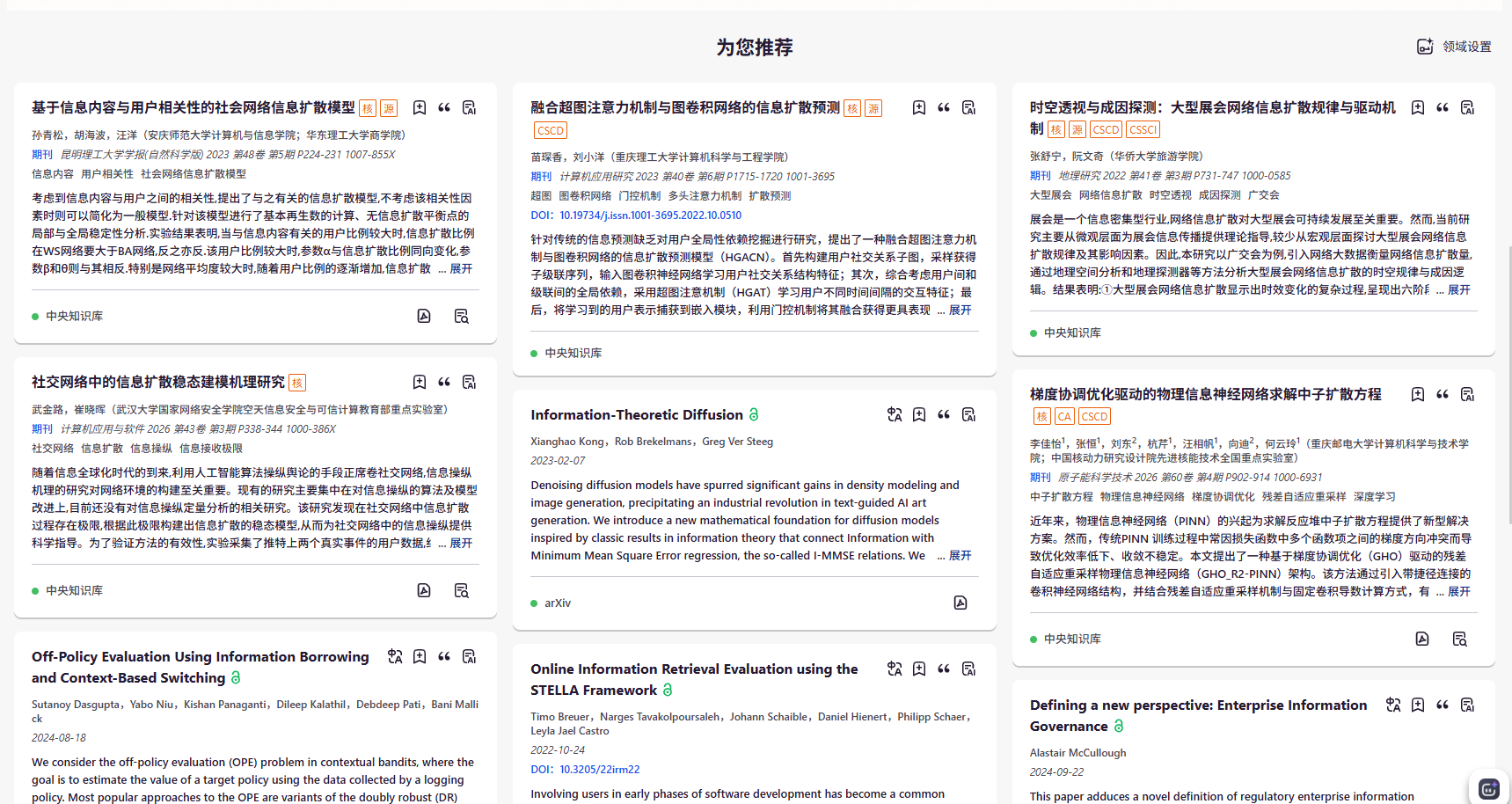Bookmark 社交网络中的信息扩散稳态建模机理研究
Viewport: 1512px width, 804px height.
tap(420, 382)
